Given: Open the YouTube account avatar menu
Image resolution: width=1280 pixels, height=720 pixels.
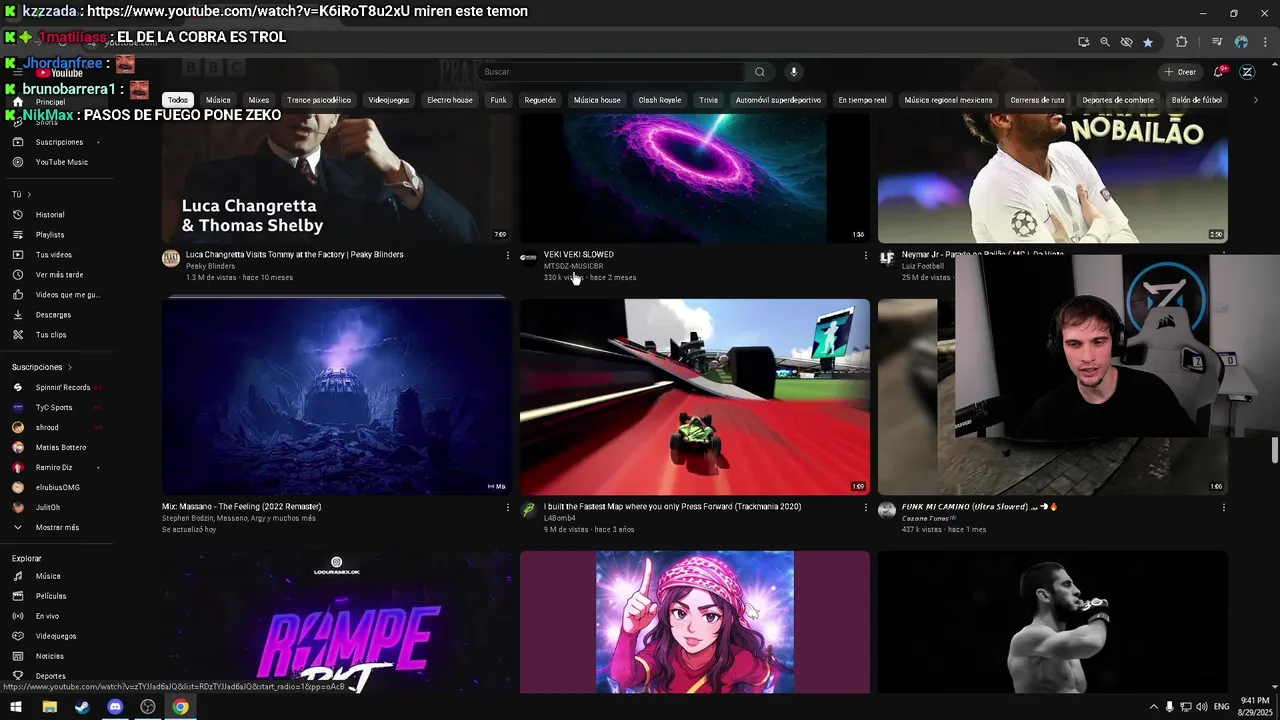Looking at the screenshot, I should coord(1247,72).
